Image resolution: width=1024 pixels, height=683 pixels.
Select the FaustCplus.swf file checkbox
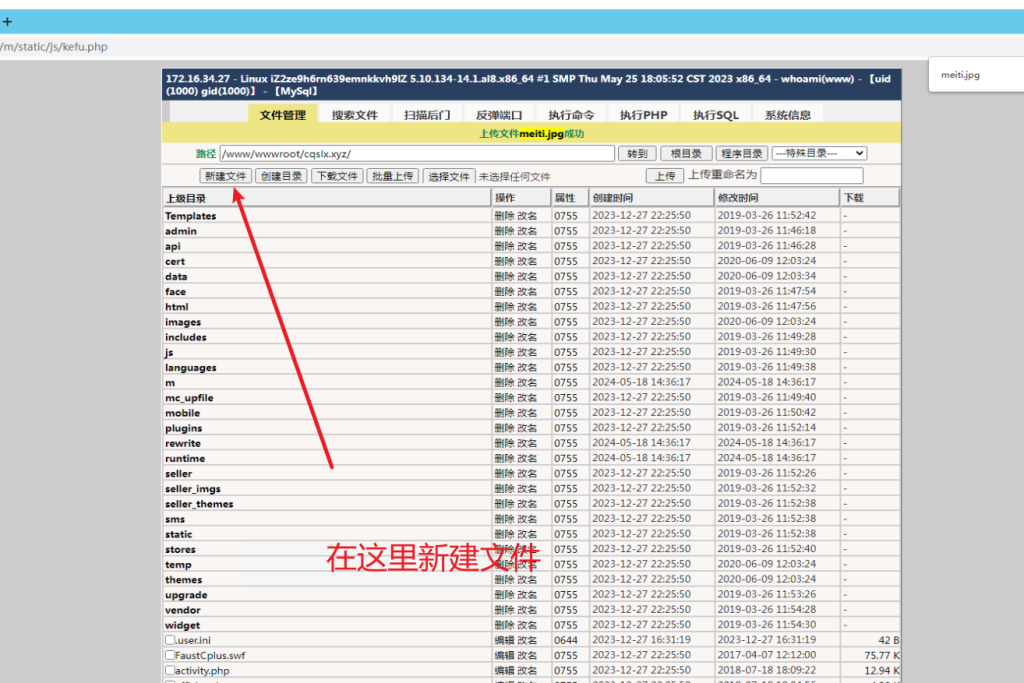(x=170, y=655)
